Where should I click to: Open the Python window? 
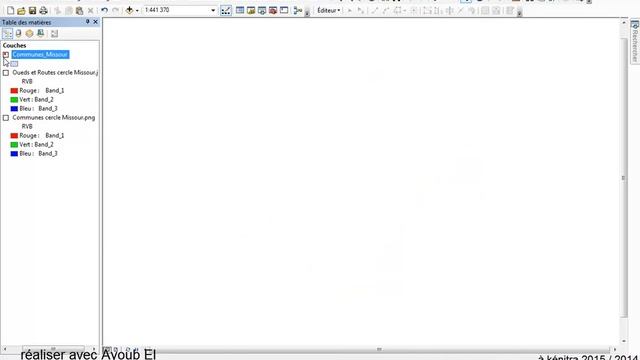coord(284,10)
